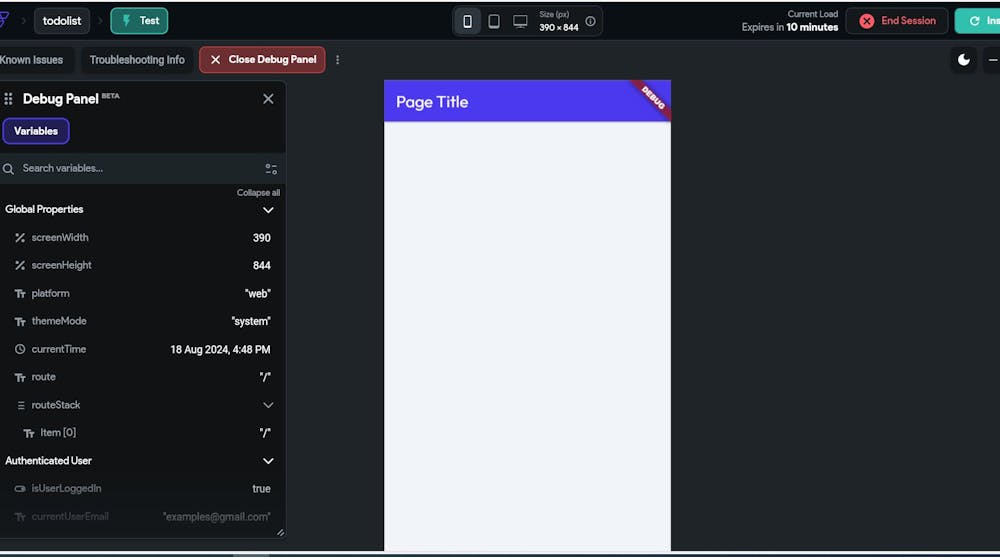Collapse the routeStack list

tap(268, 405)
